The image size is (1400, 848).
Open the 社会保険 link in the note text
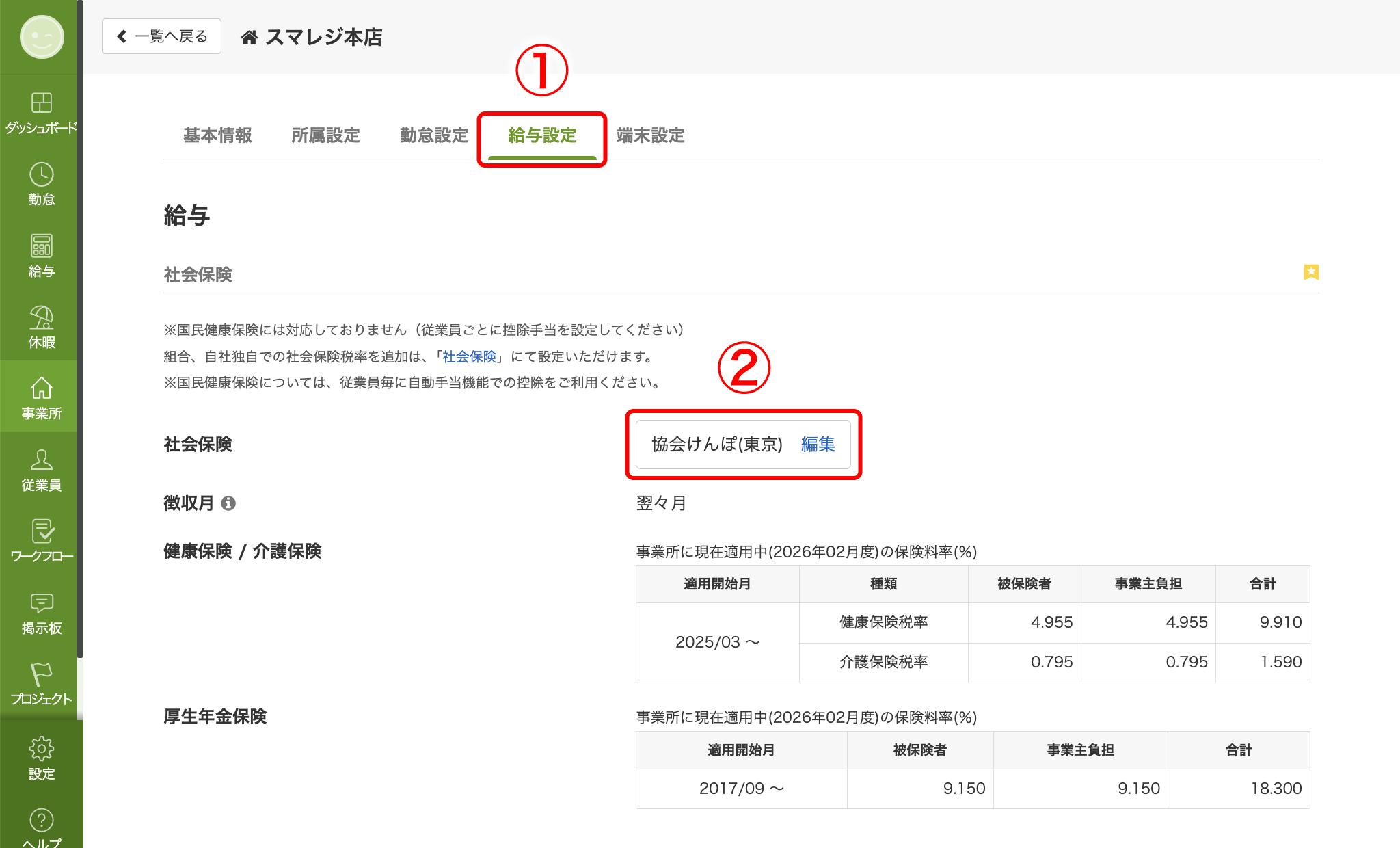point(469,356)
